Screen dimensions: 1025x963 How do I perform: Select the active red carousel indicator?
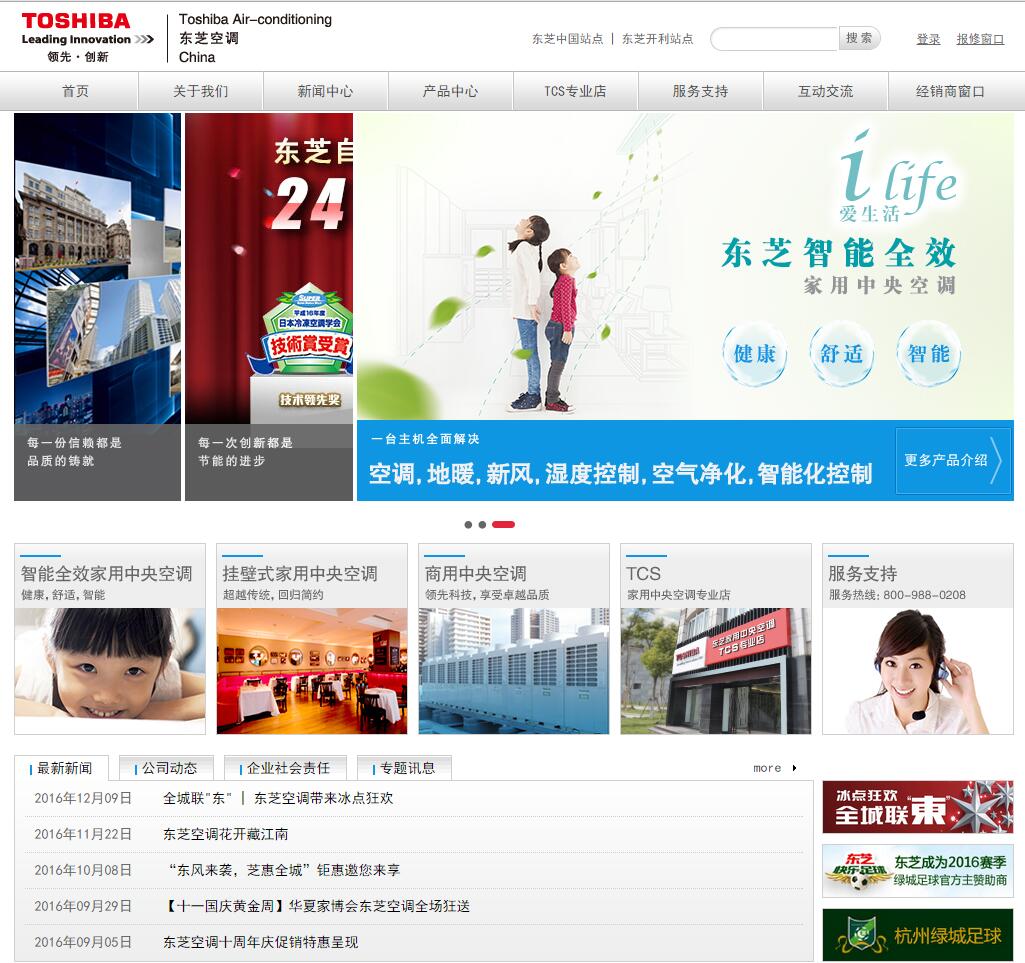click(503, 524)
